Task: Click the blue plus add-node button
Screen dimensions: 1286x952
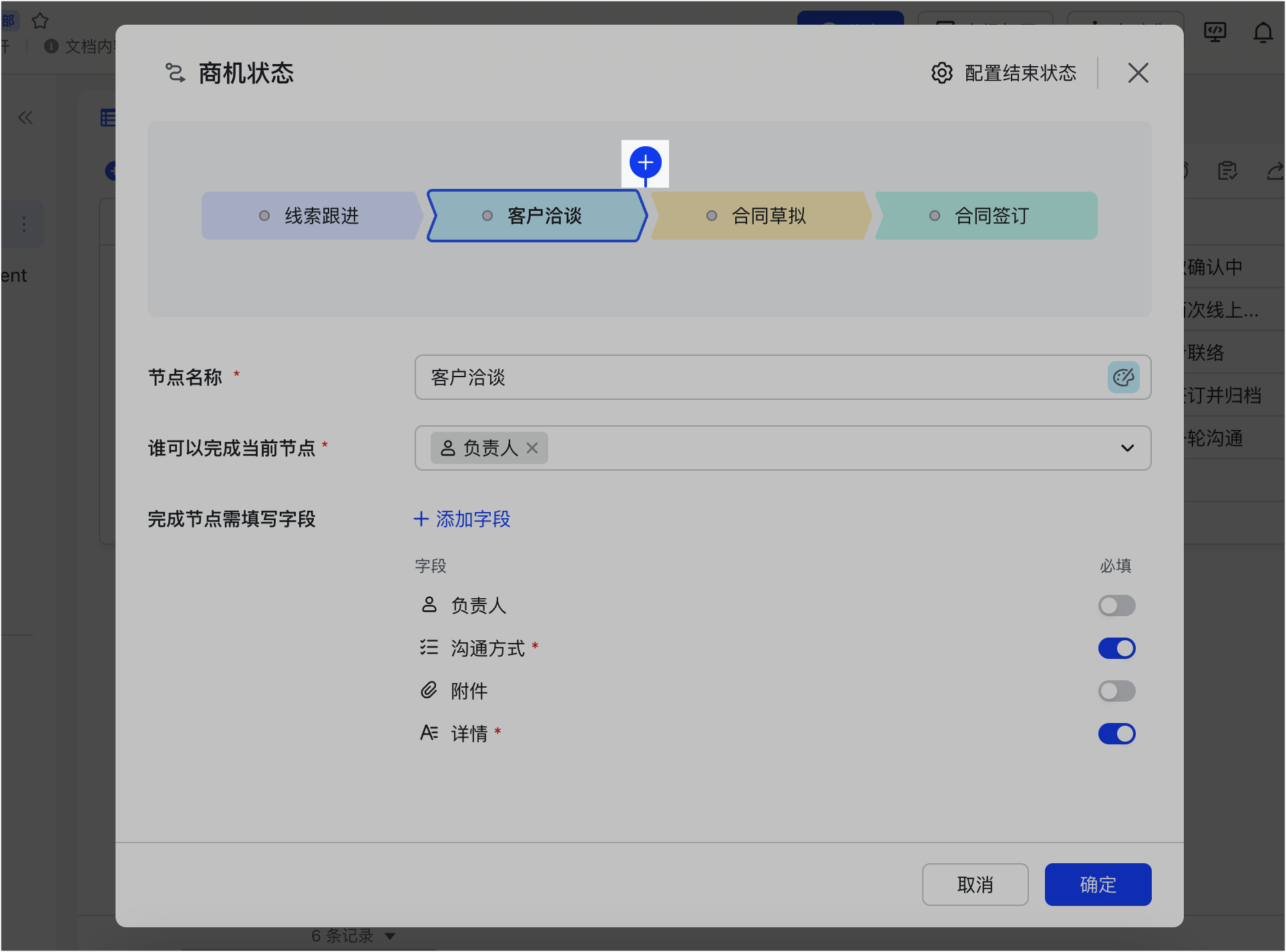Action: pyautogui.click(x=645, y=162)
